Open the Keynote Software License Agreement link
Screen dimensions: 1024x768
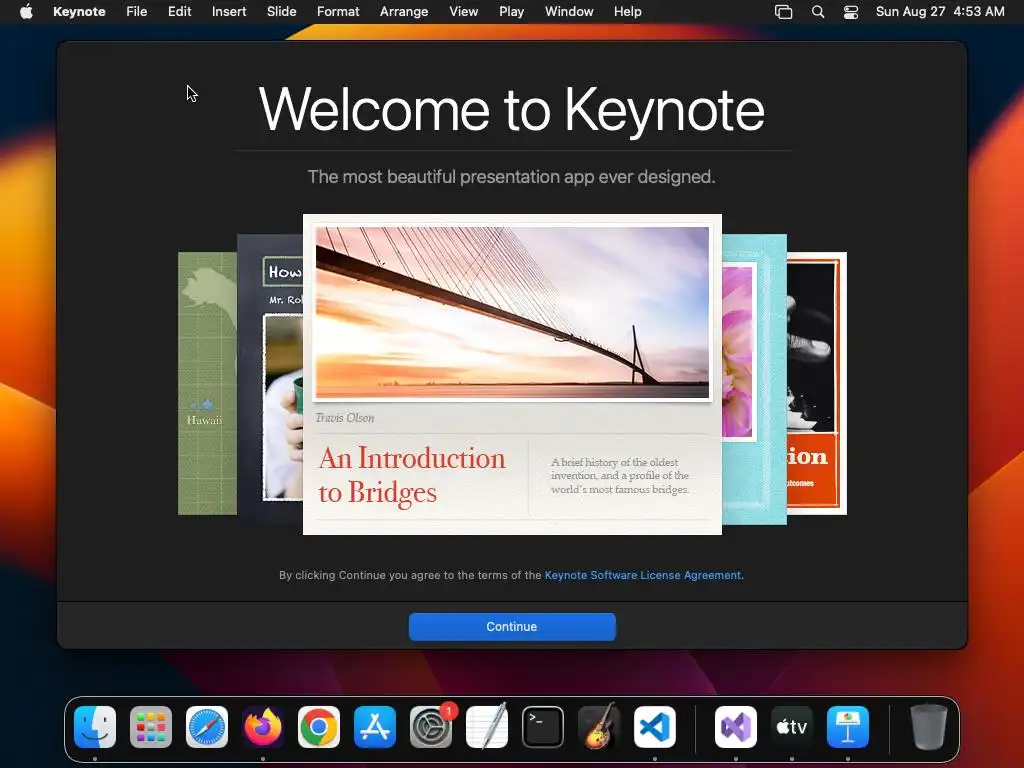point(643,575)
